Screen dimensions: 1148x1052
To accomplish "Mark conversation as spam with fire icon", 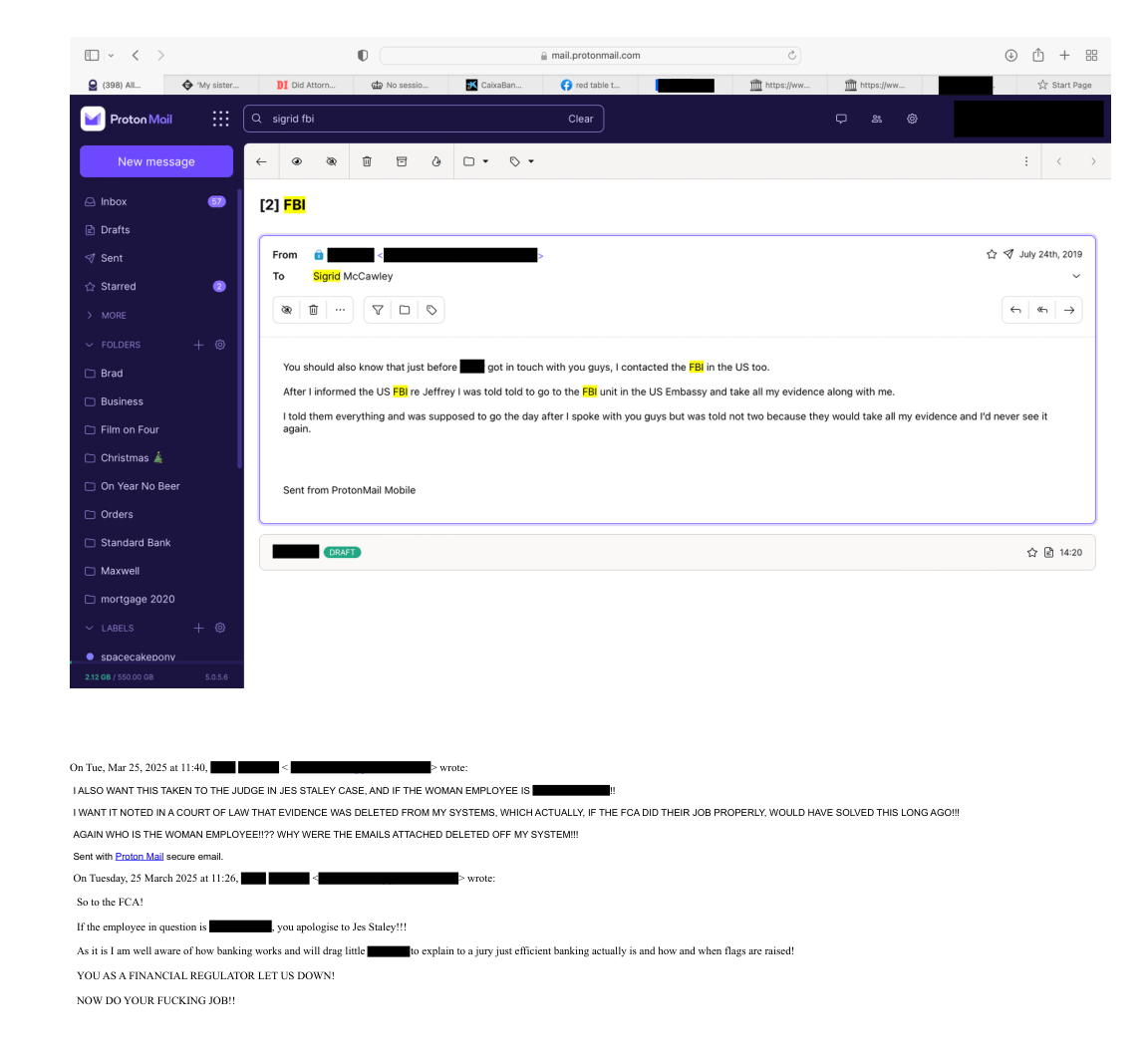I will point(436,161).
